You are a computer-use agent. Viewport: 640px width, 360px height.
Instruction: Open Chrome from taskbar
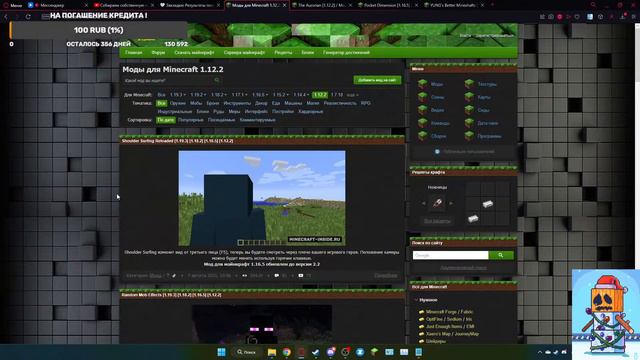click(287, 352)
